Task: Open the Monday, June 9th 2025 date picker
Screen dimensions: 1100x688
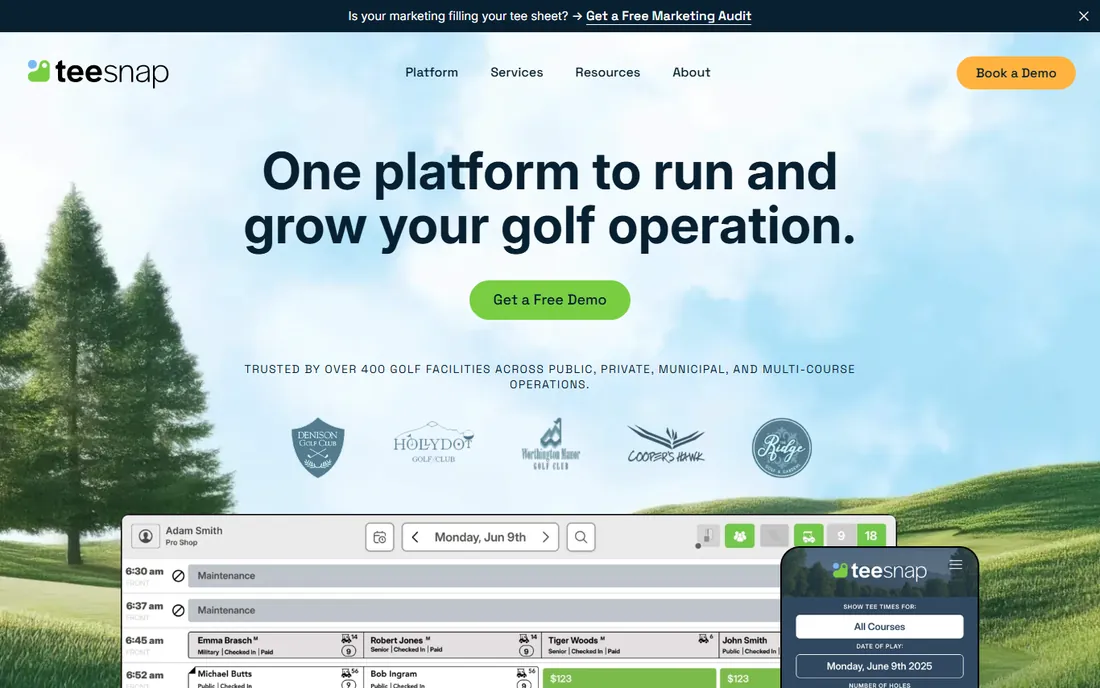Action: coord(879,666)
